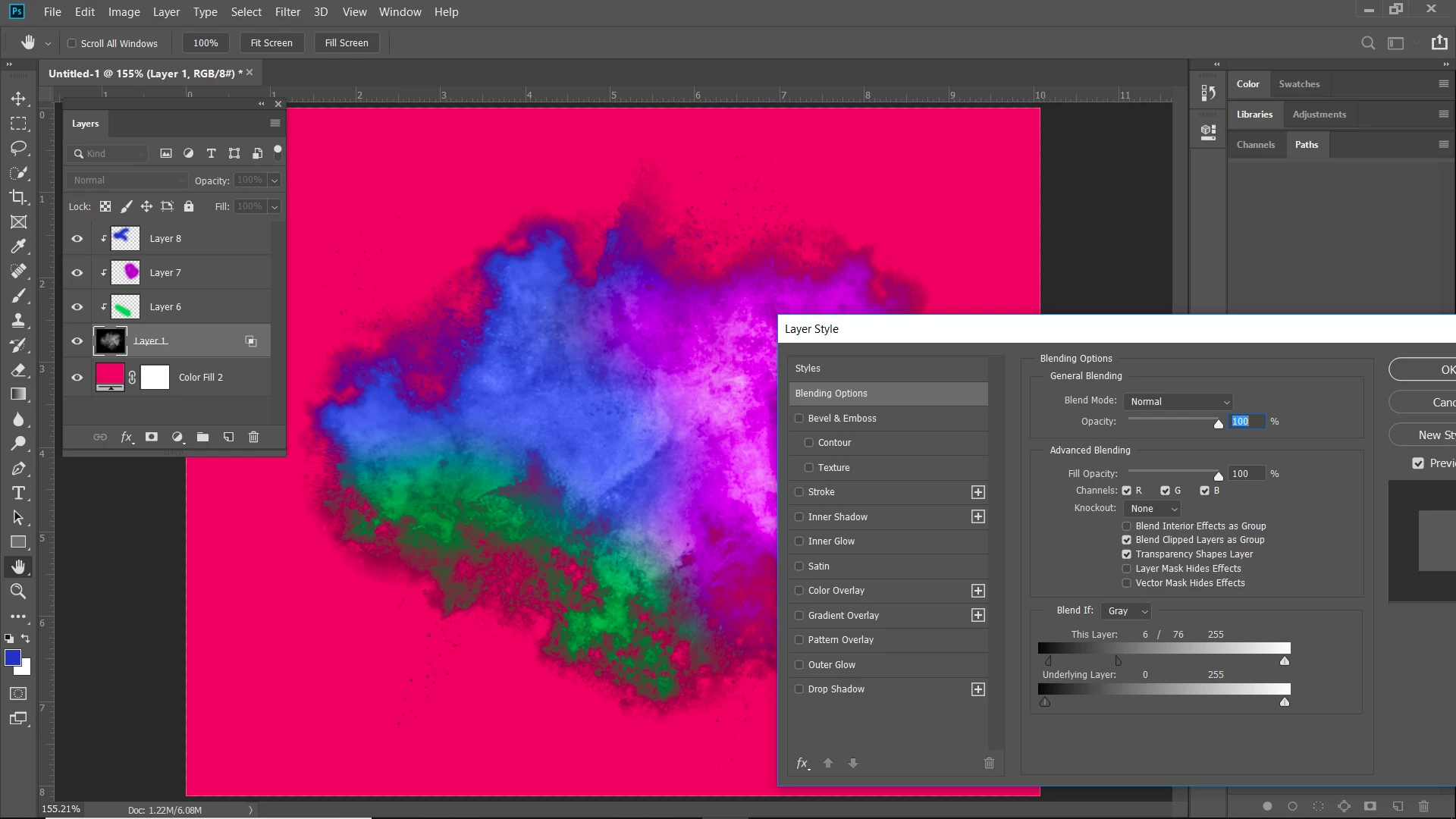
Task: Select the Zoom tool
Action: pos(18,591)
